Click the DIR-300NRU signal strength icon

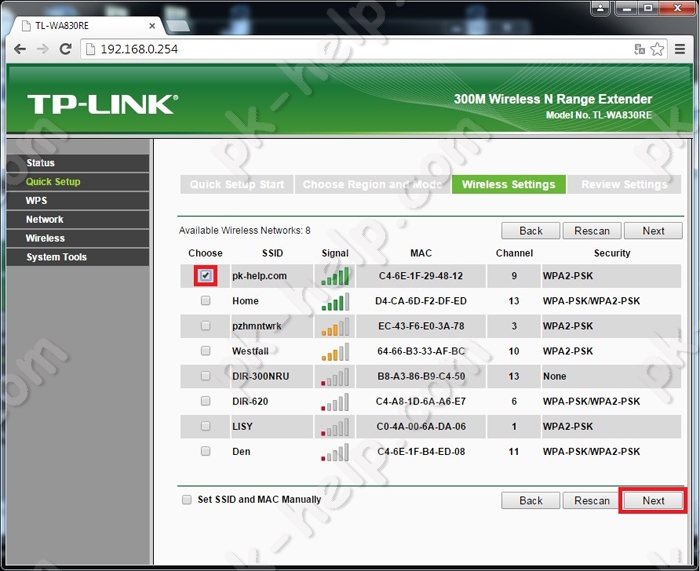(335, 376)
